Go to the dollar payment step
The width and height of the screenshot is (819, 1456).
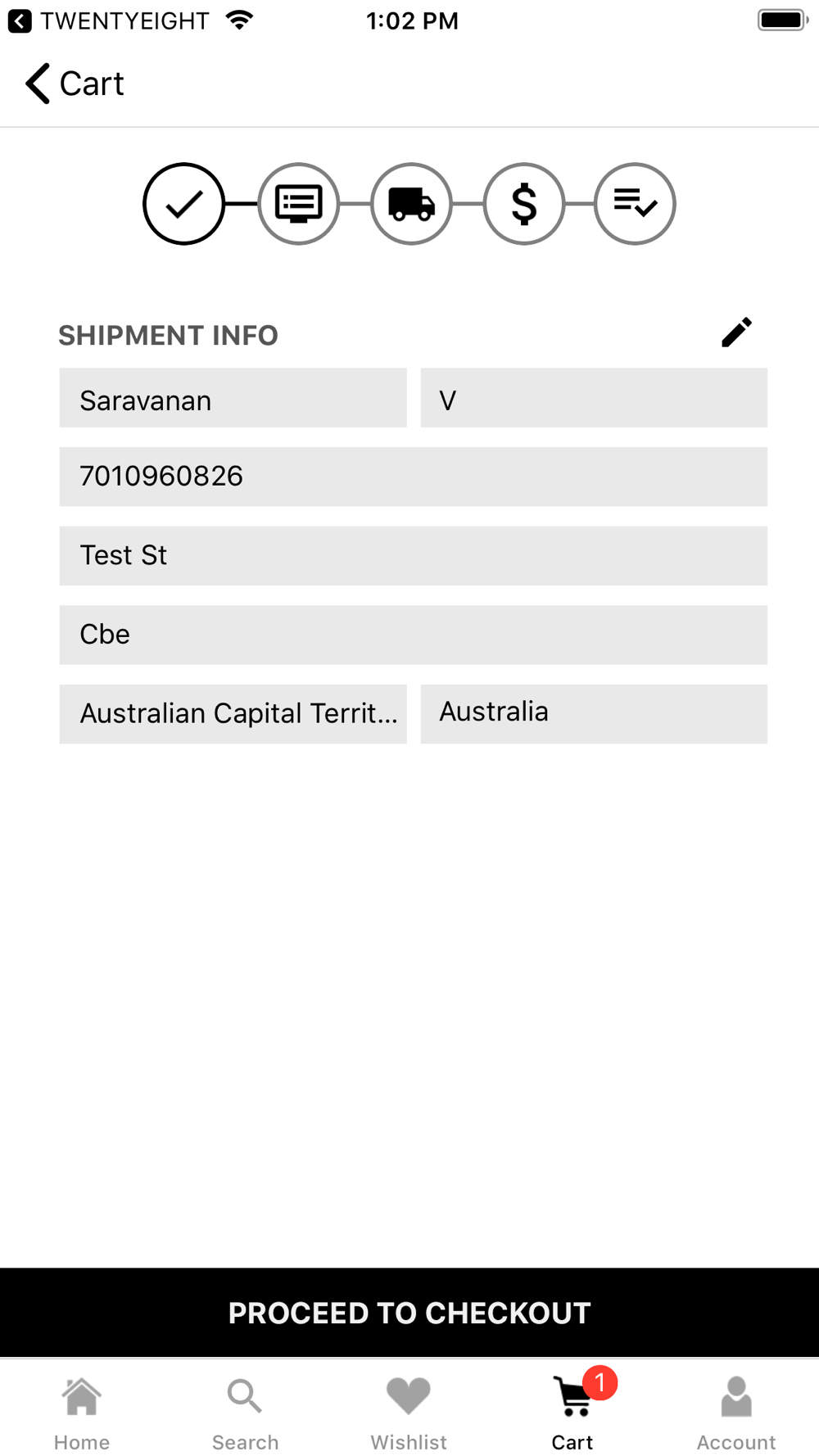coord(524,204)
